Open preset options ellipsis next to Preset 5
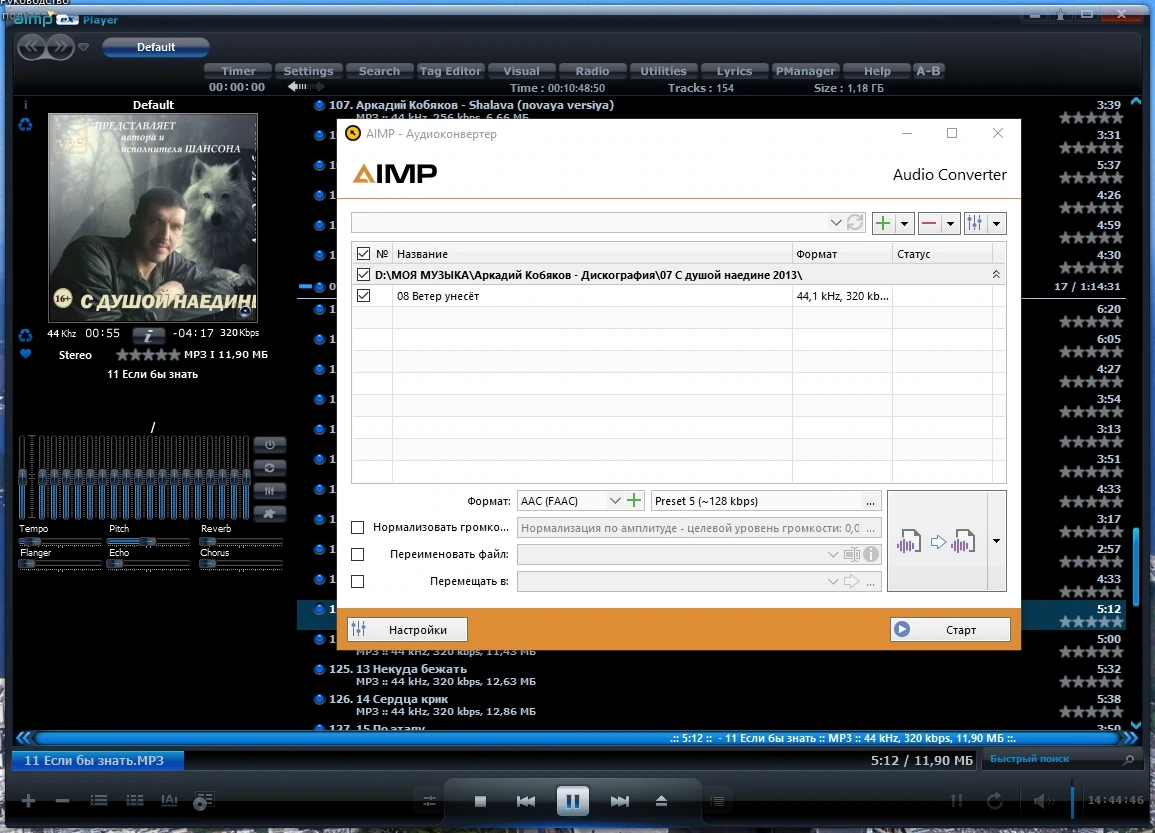1155x833 pixels. [x=870, y=502]
